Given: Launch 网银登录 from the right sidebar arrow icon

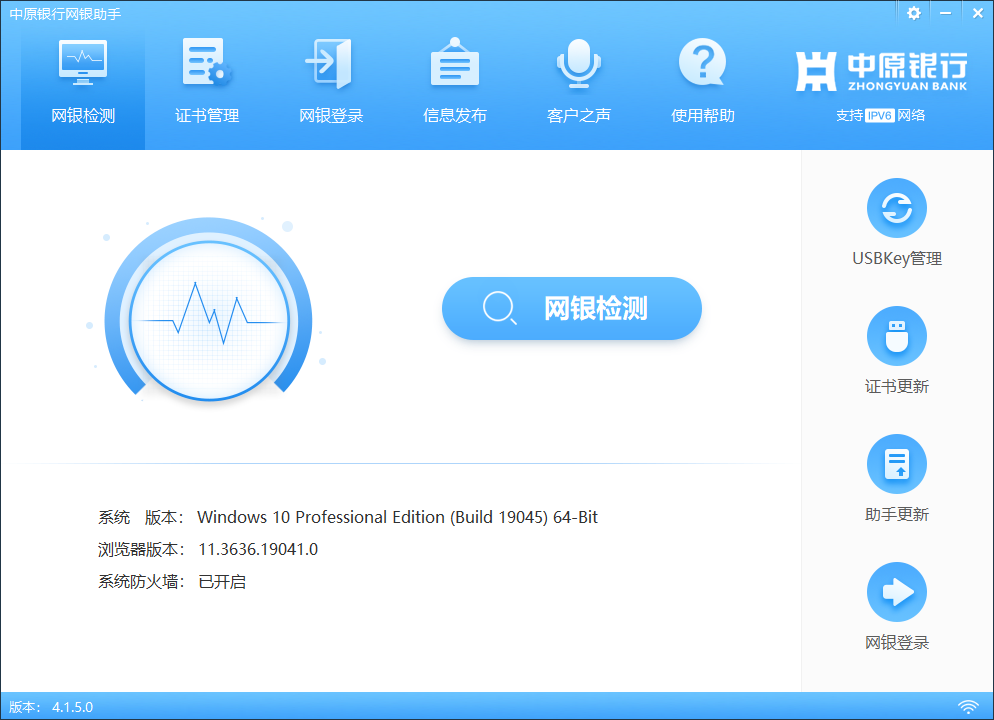Looking at the screenshot, I should coord(896,592).
